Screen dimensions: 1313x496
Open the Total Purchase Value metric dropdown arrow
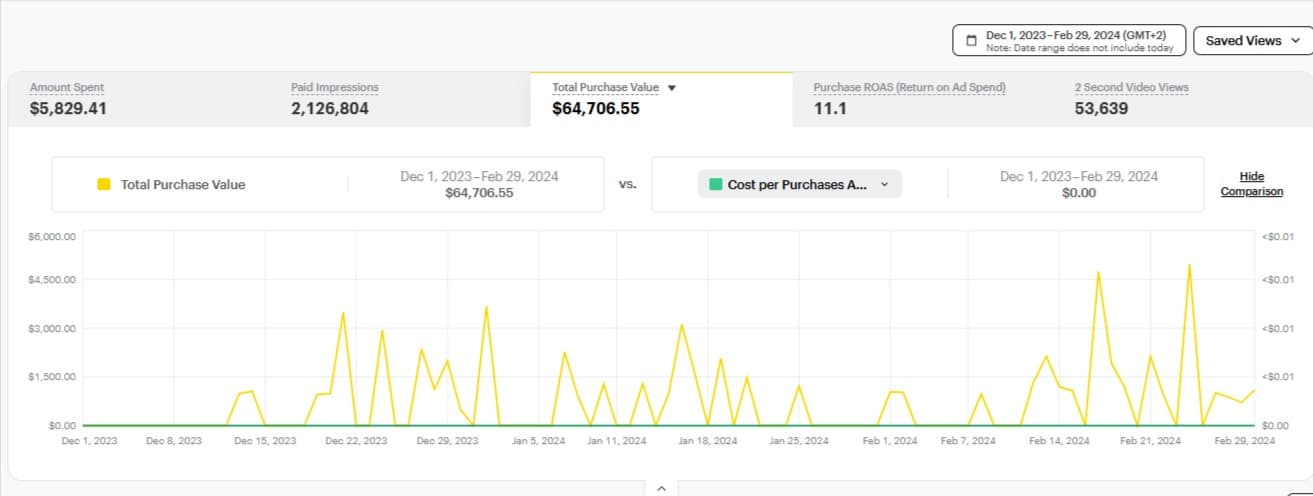tap(672, 88)
